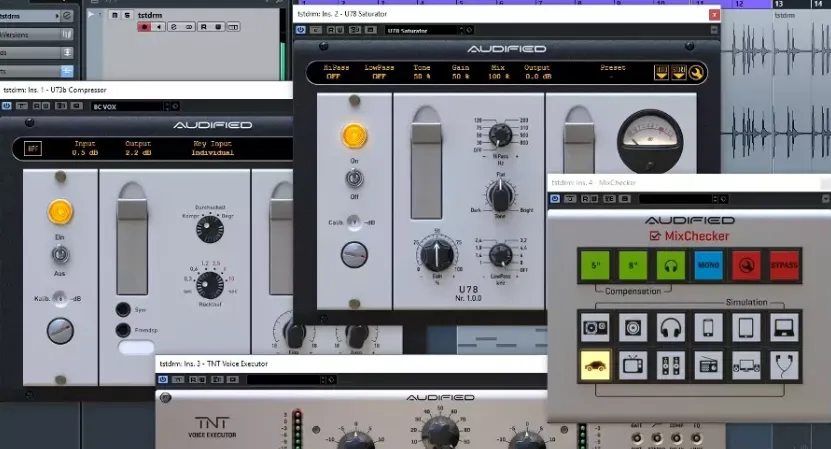This screenshot has height=449, width=831.
Task: Enable 8 inch speaker compensation
Action: (x=633, y=265)
